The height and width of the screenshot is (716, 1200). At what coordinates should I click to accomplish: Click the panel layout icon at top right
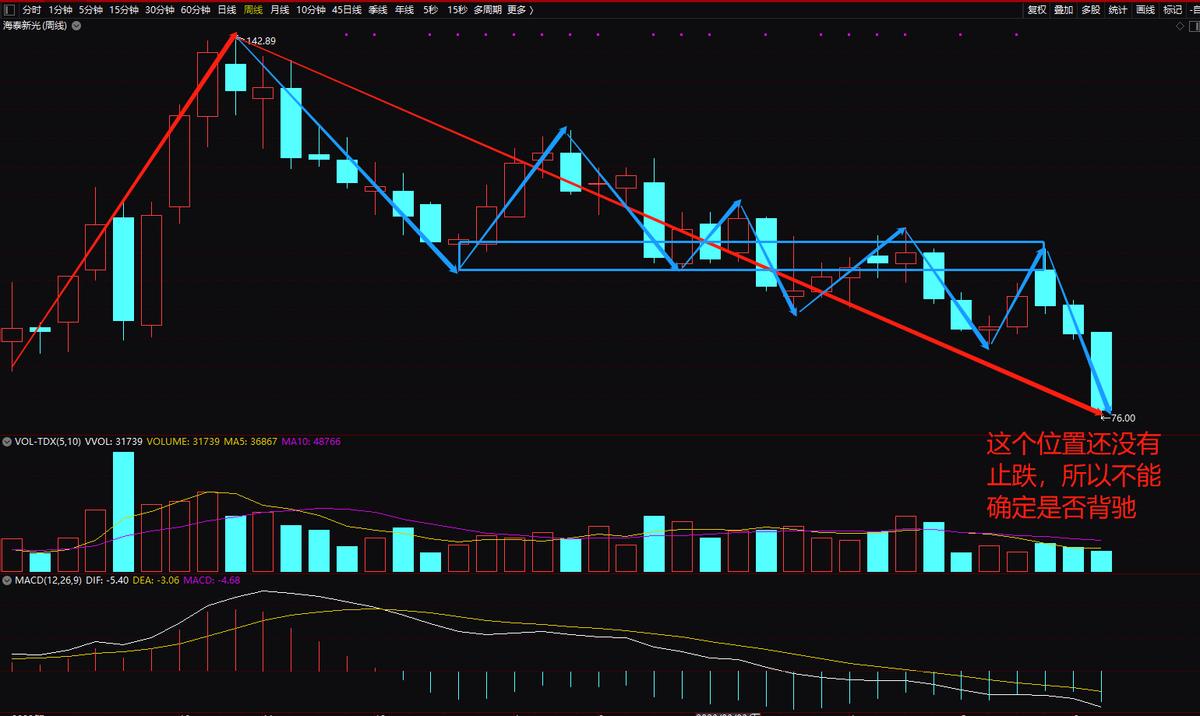pos(1193,27)
